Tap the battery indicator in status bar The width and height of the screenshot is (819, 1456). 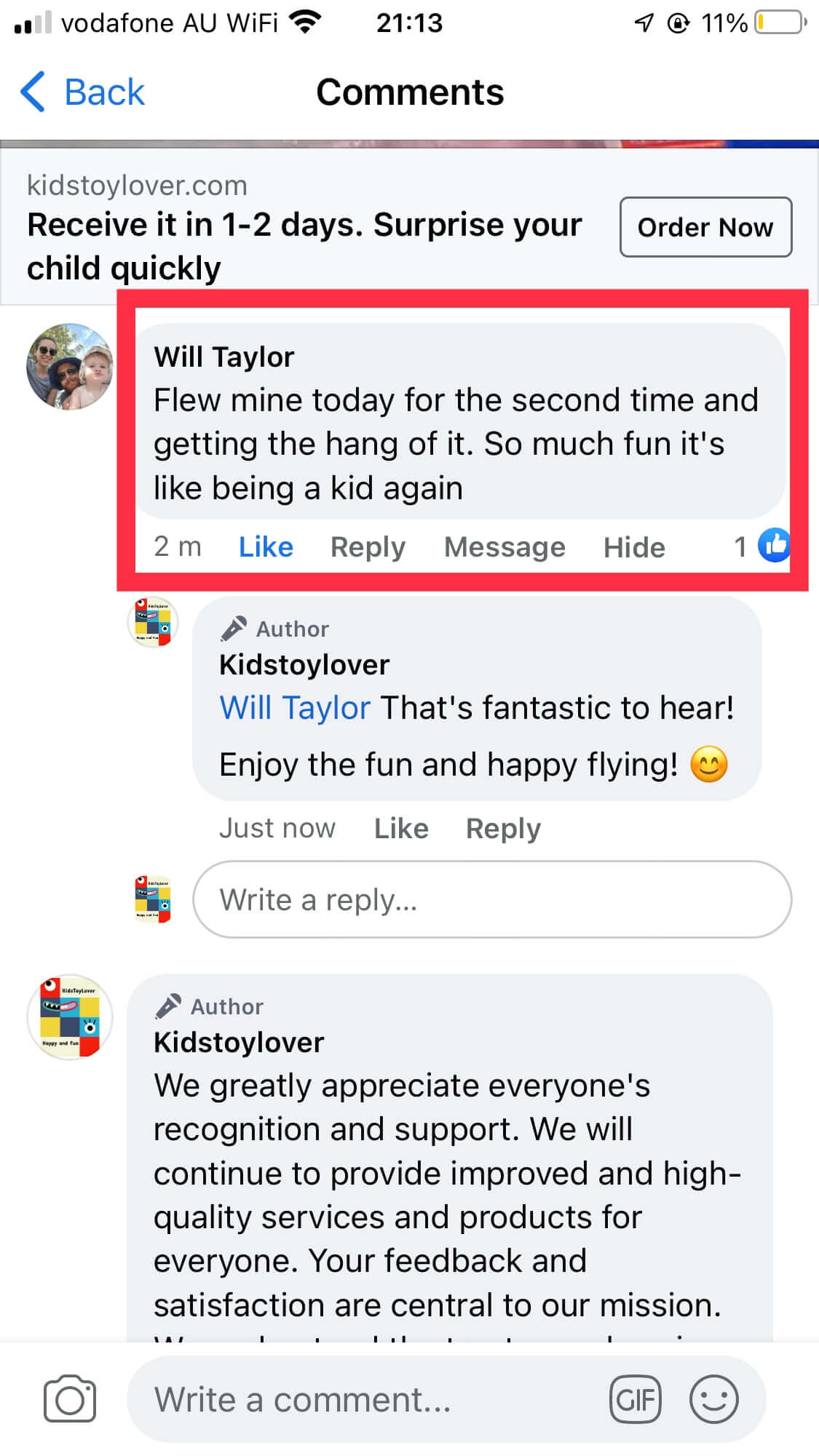pos(780,23)
